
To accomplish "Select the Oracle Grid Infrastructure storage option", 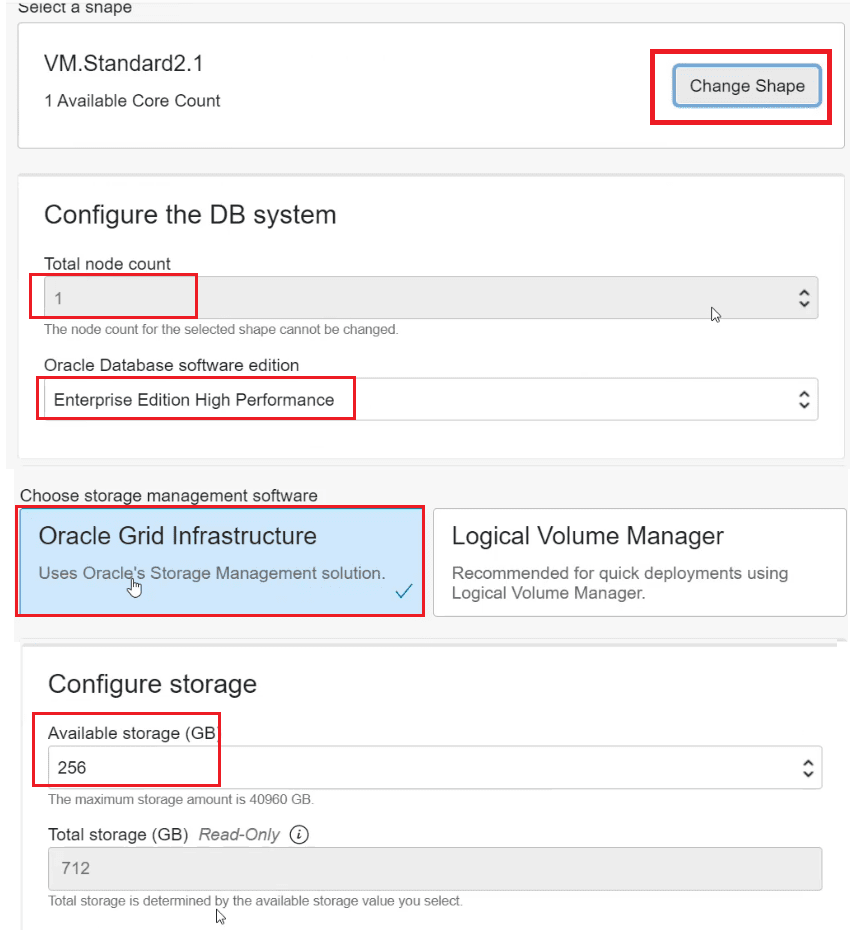I will point(220,560).
